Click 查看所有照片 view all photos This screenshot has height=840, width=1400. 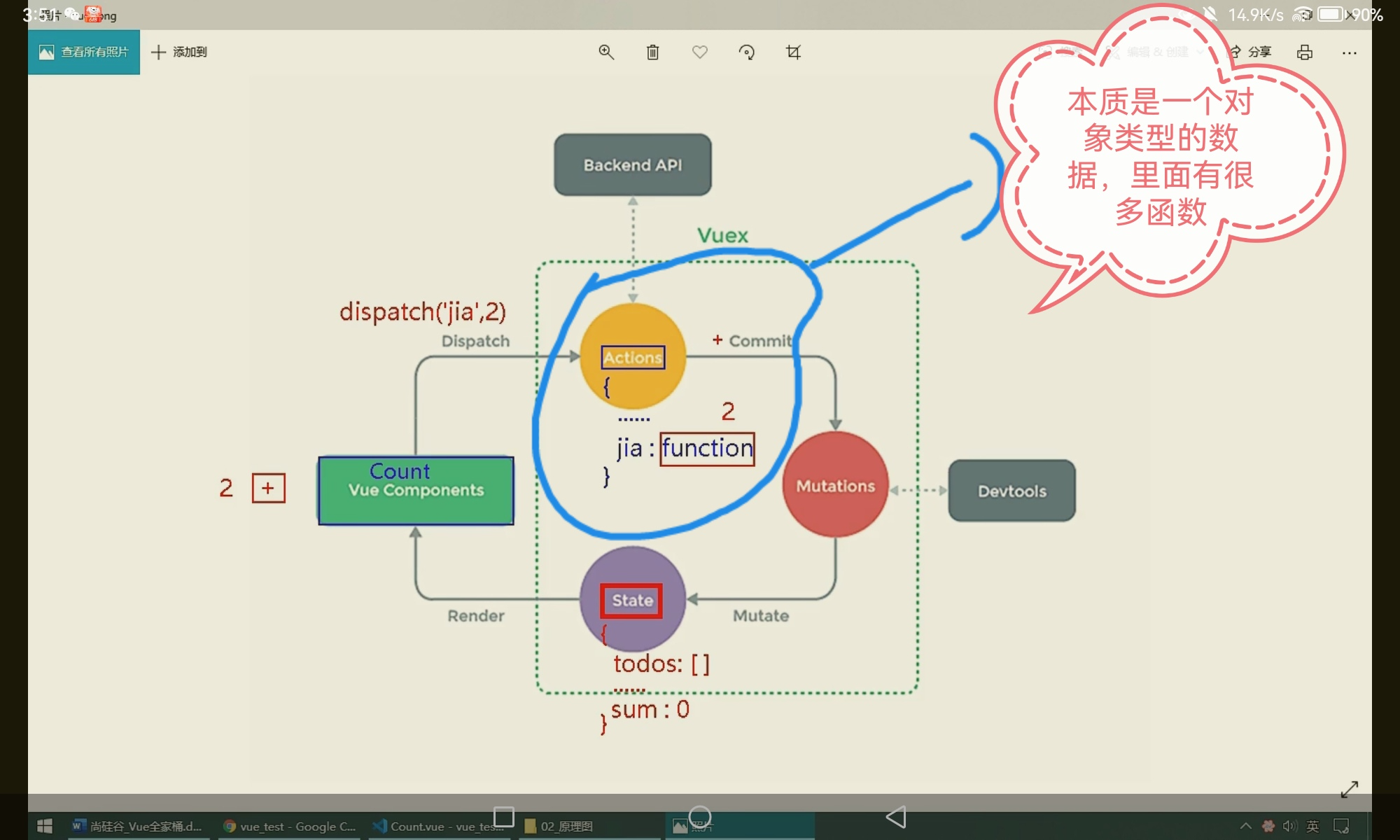click(x=84, y=52)
